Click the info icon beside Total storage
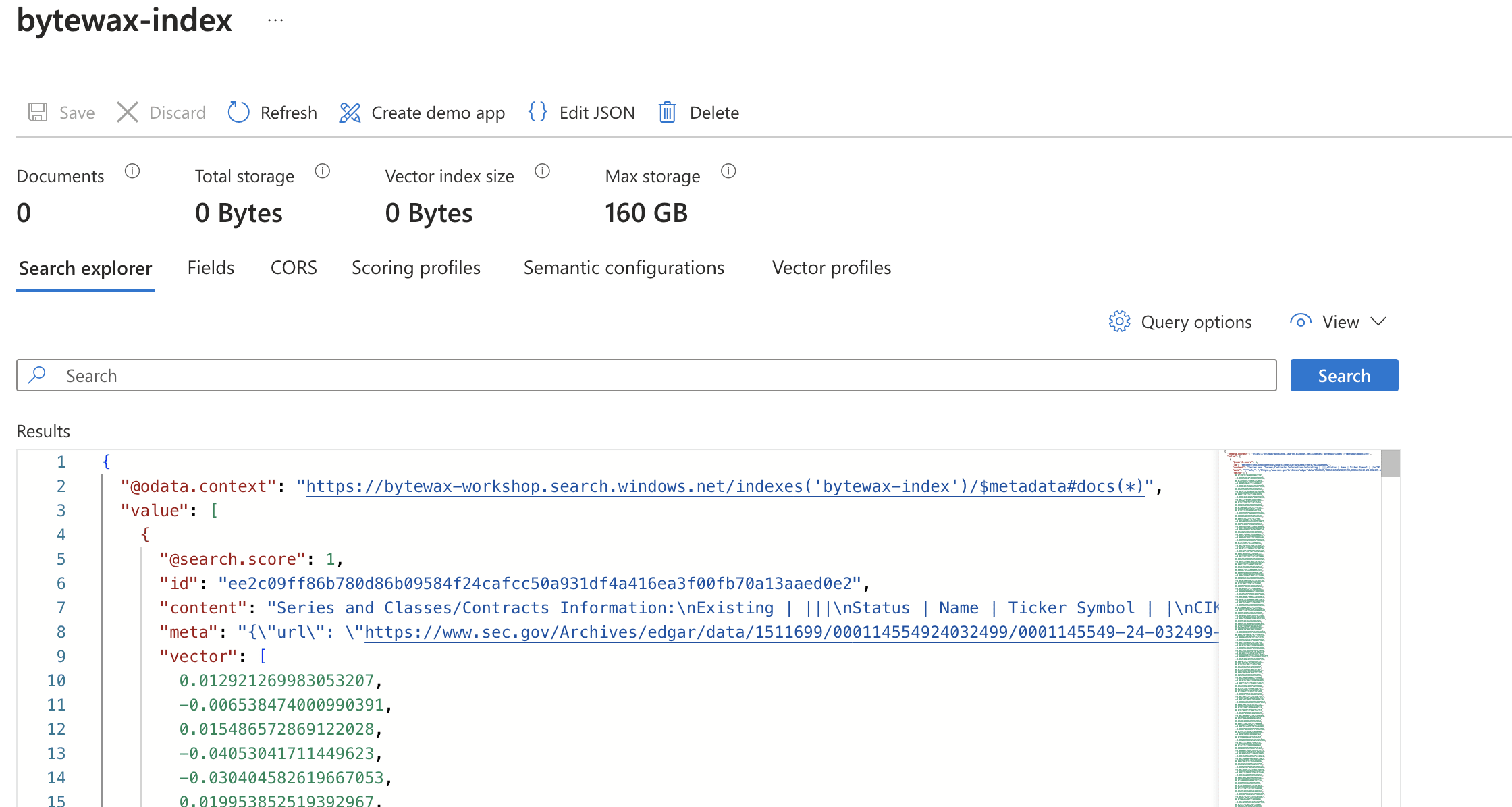Viewport: 1512px width, 807px height. pos(323,171)
